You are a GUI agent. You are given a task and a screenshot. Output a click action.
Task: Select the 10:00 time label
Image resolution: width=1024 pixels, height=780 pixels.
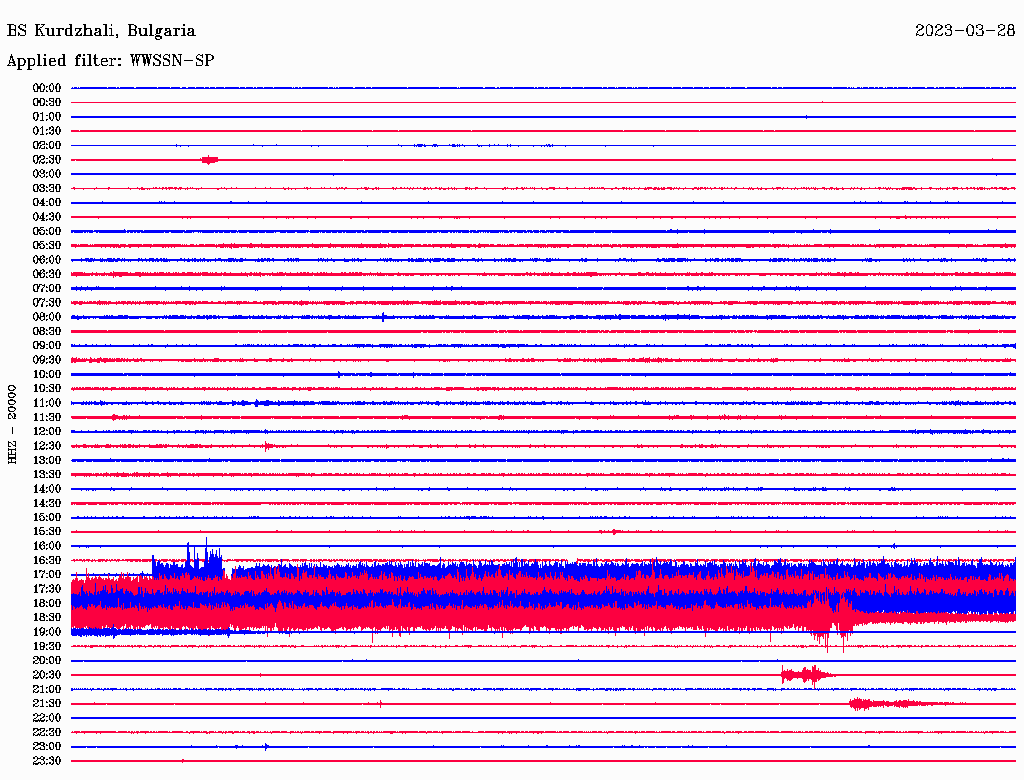tap(47, 374)
